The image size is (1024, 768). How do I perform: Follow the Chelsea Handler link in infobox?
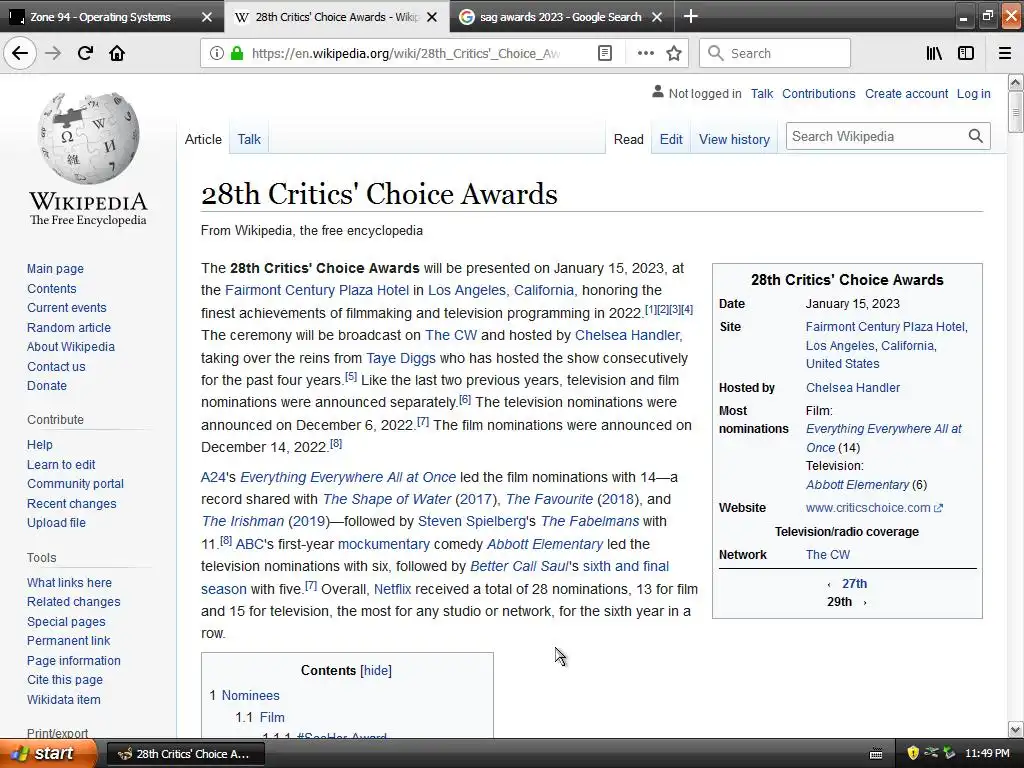852,387
